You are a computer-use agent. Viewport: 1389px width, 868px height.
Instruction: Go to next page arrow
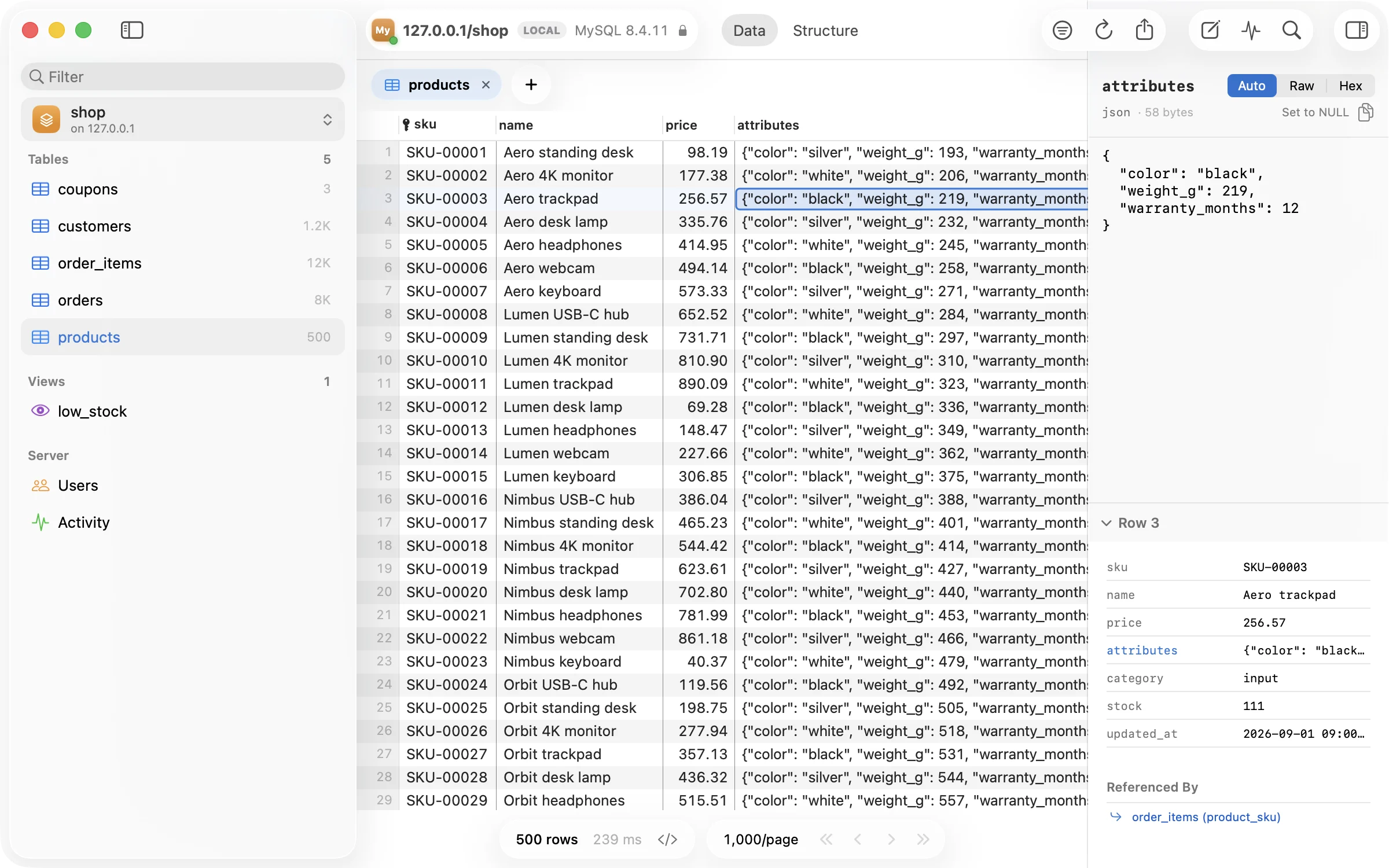(x=891, y=839)
